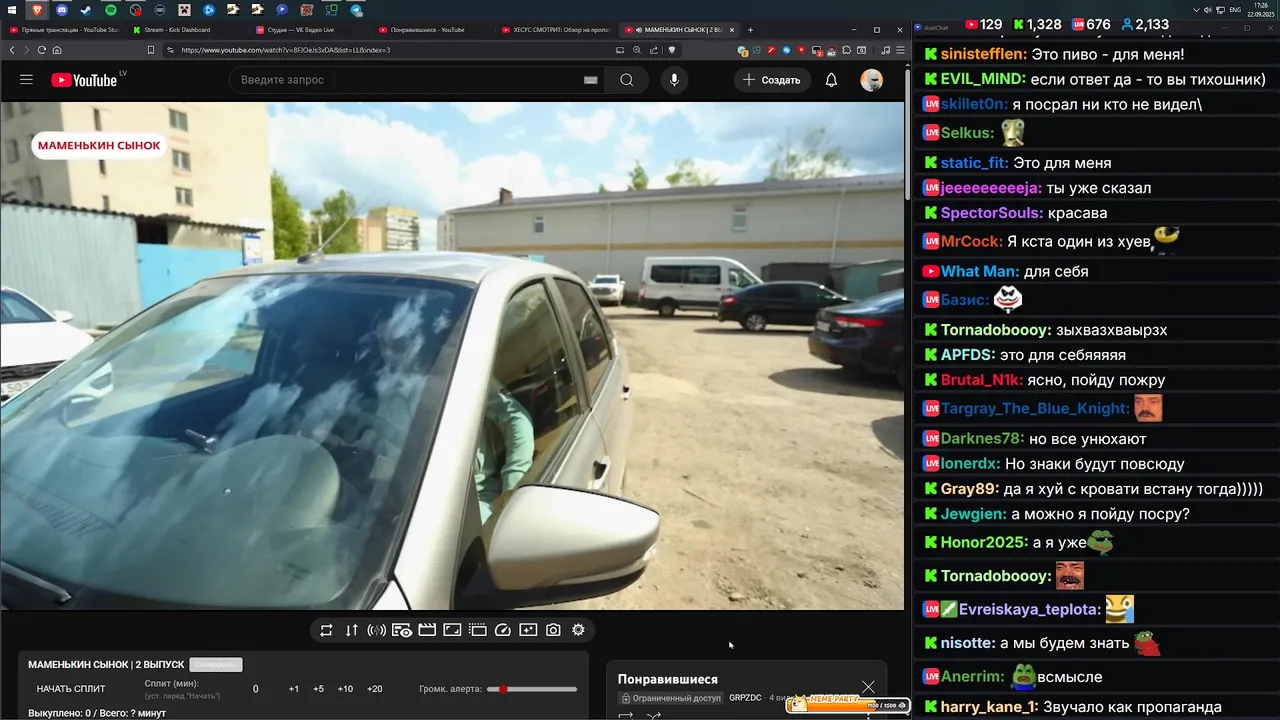The height and width of the screenshot is (720, 1280).
Task: Switch to Понравившиеся - YouTube tab
Action: pos(434,30)
